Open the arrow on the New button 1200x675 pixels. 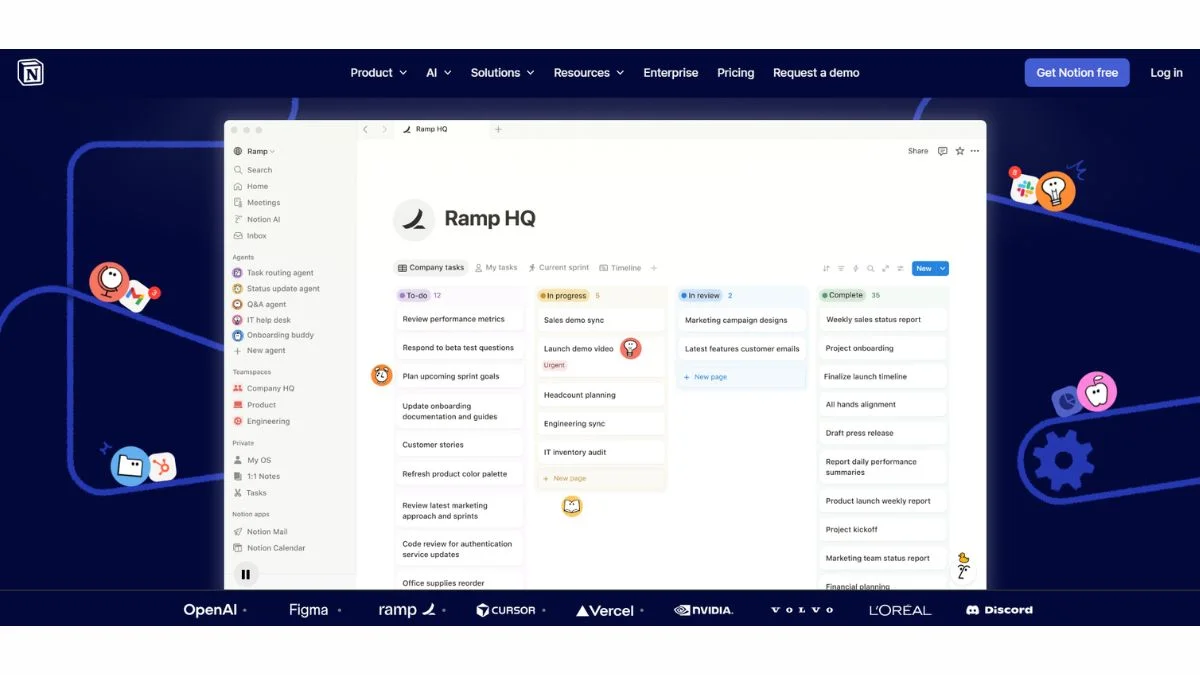[943, 268]
